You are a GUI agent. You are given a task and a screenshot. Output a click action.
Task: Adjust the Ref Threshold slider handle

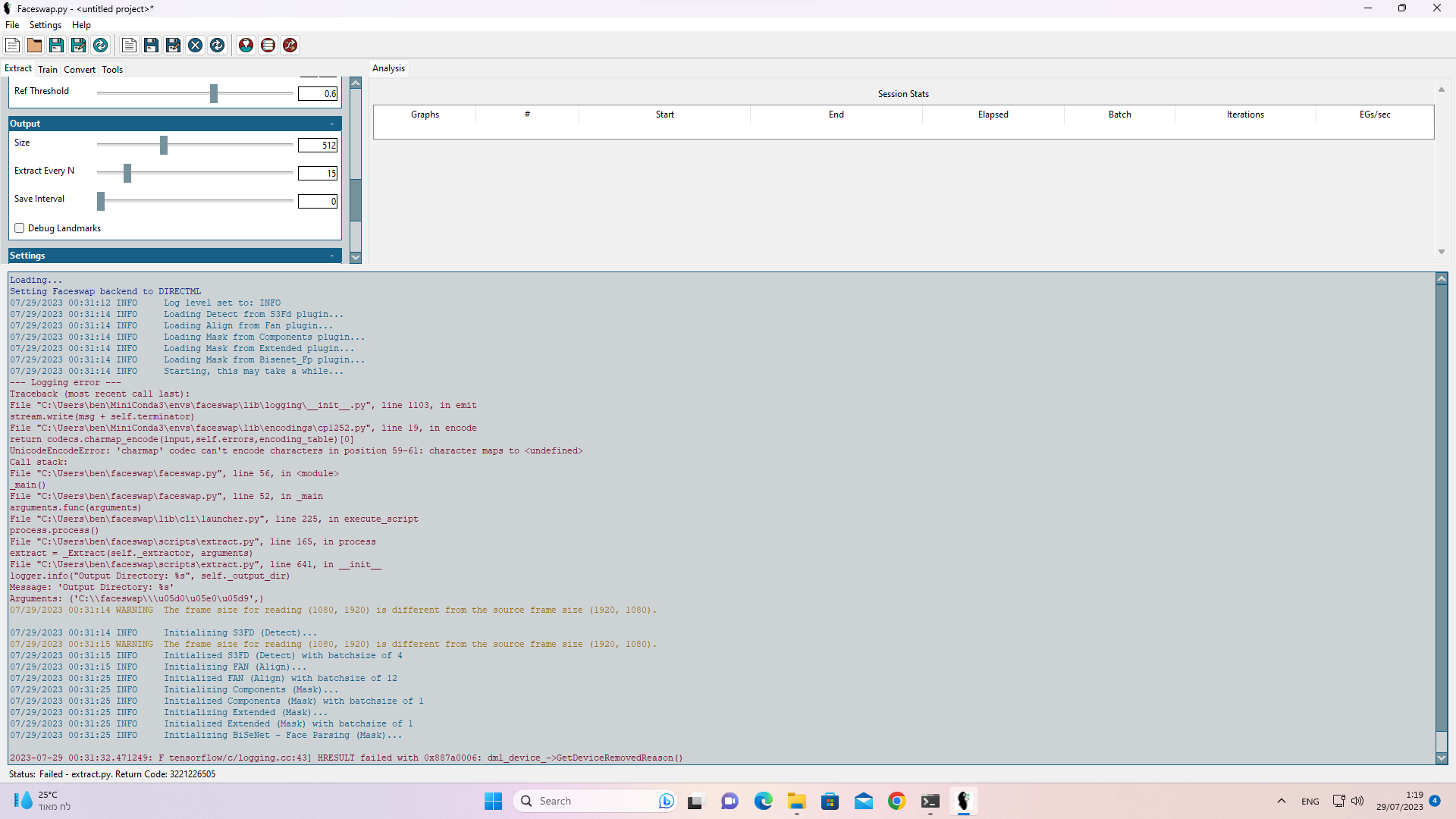214,93
